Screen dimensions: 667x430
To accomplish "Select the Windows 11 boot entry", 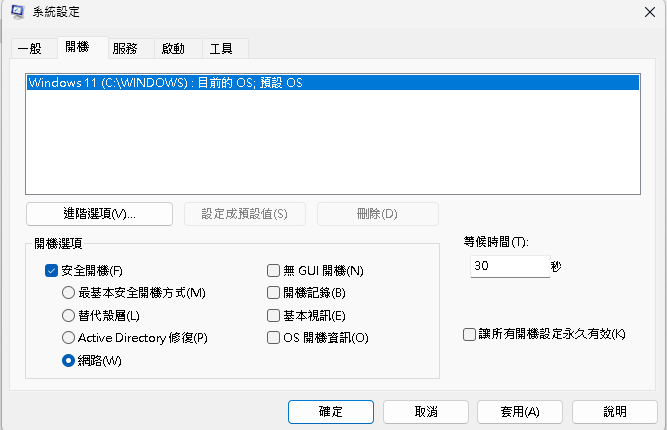I will click(165, 83).
